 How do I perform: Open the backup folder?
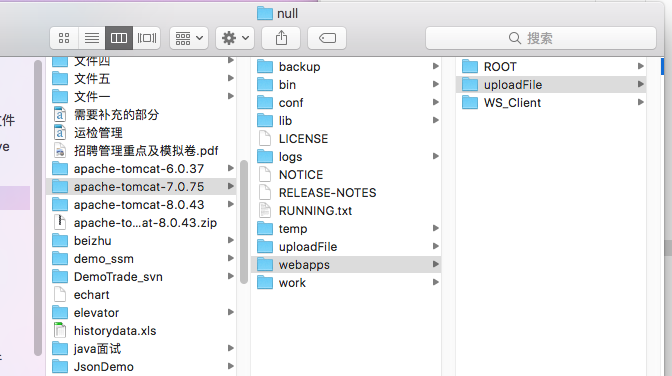click(346, 66)
